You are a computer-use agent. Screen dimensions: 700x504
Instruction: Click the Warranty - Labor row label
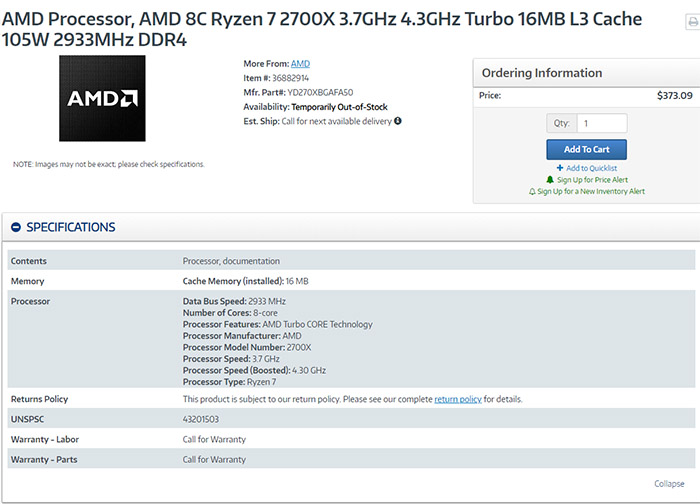point(45,439)
